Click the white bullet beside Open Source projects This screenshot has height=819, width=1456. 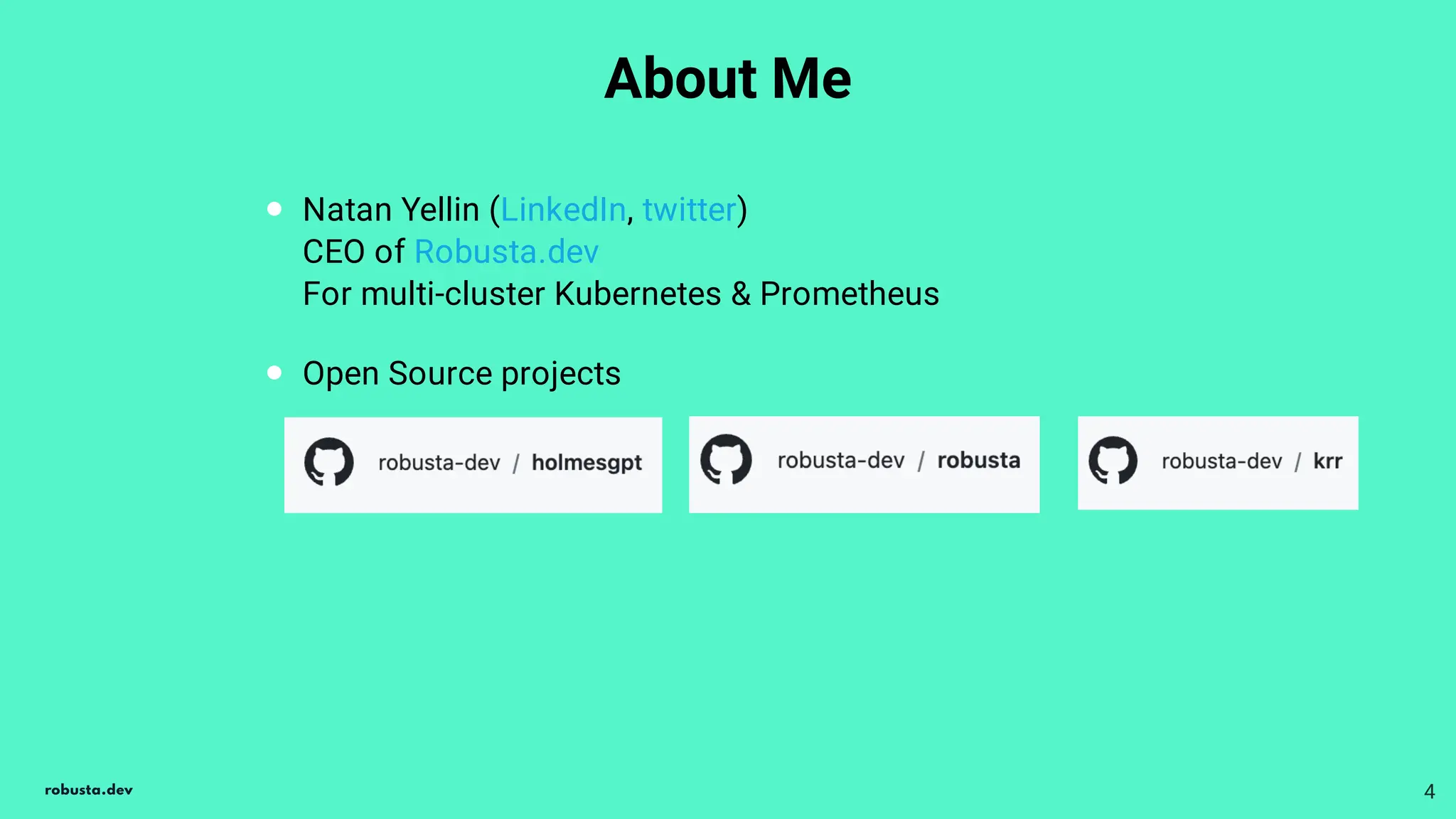point(274,373)
